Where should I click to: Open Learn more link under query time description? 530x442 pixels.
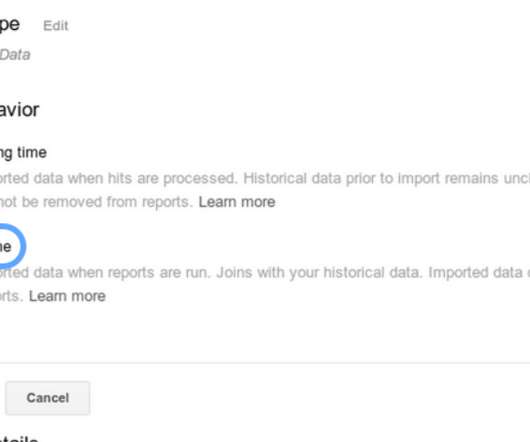click(x=67, y=296)
